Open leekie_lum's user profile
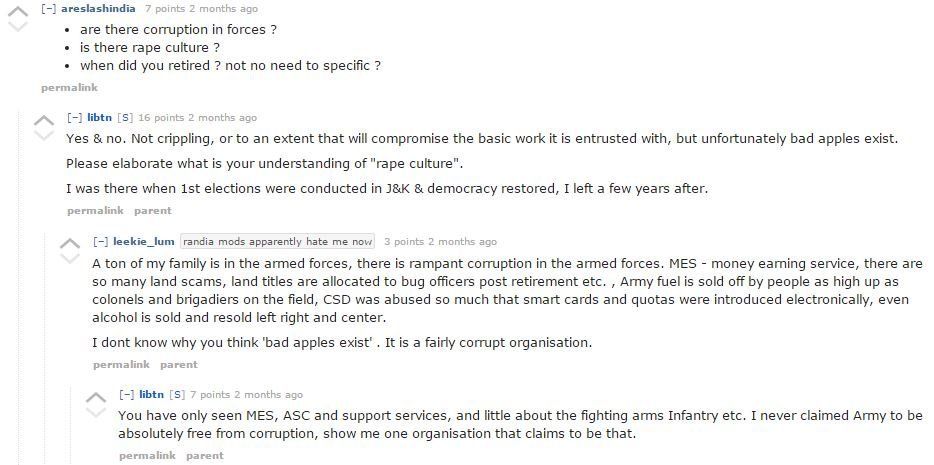934x465 pixels. [144, 242]
